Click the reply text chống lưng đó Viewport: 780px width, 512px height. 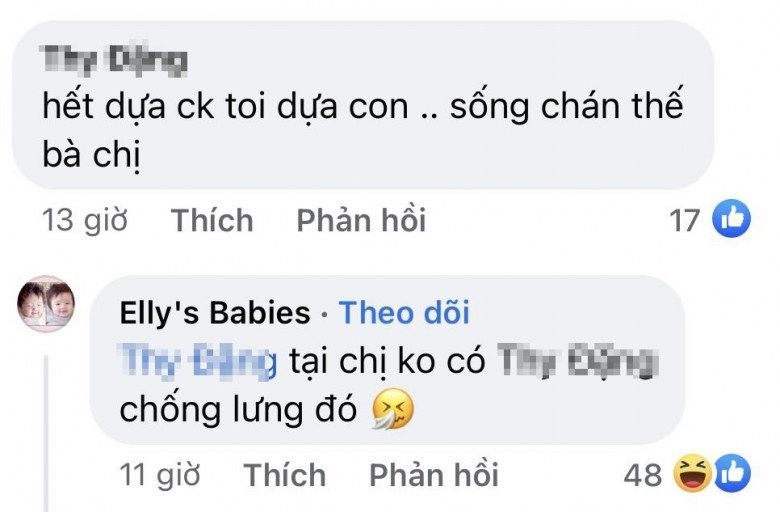[237, 410]
